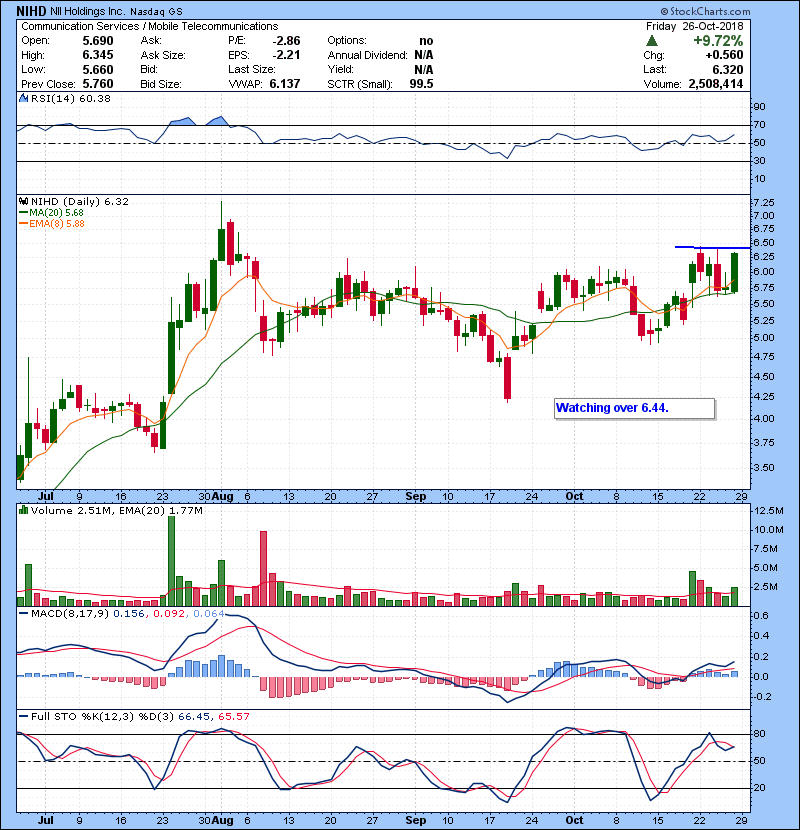Click the Options value 'no'
The height and width of the screenshot is (830, 800).
[426, 41]
